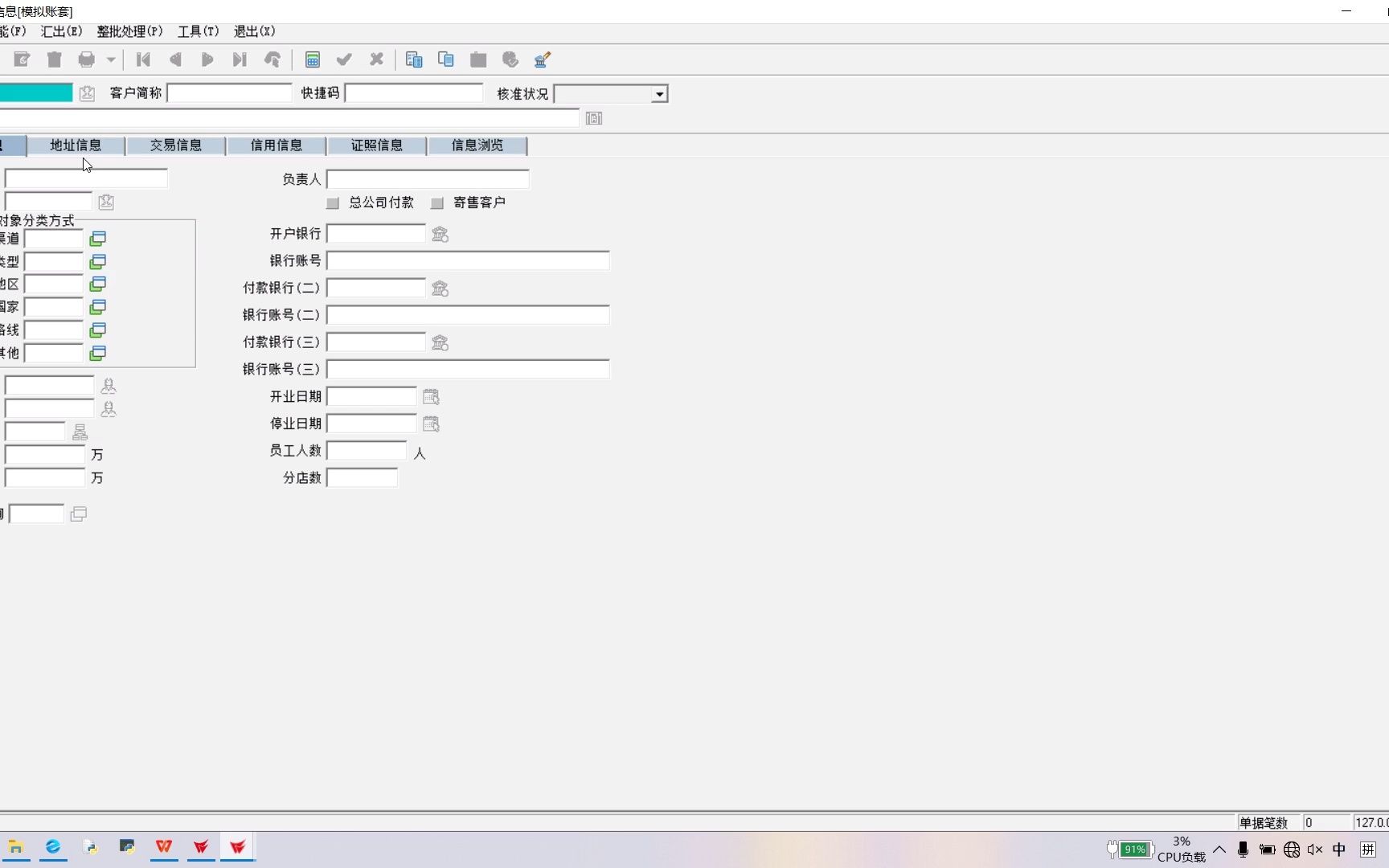Viewport: 1389px width, 868px height.
Task: Open the print options dropdown arrow
Action: coord(111,59)
